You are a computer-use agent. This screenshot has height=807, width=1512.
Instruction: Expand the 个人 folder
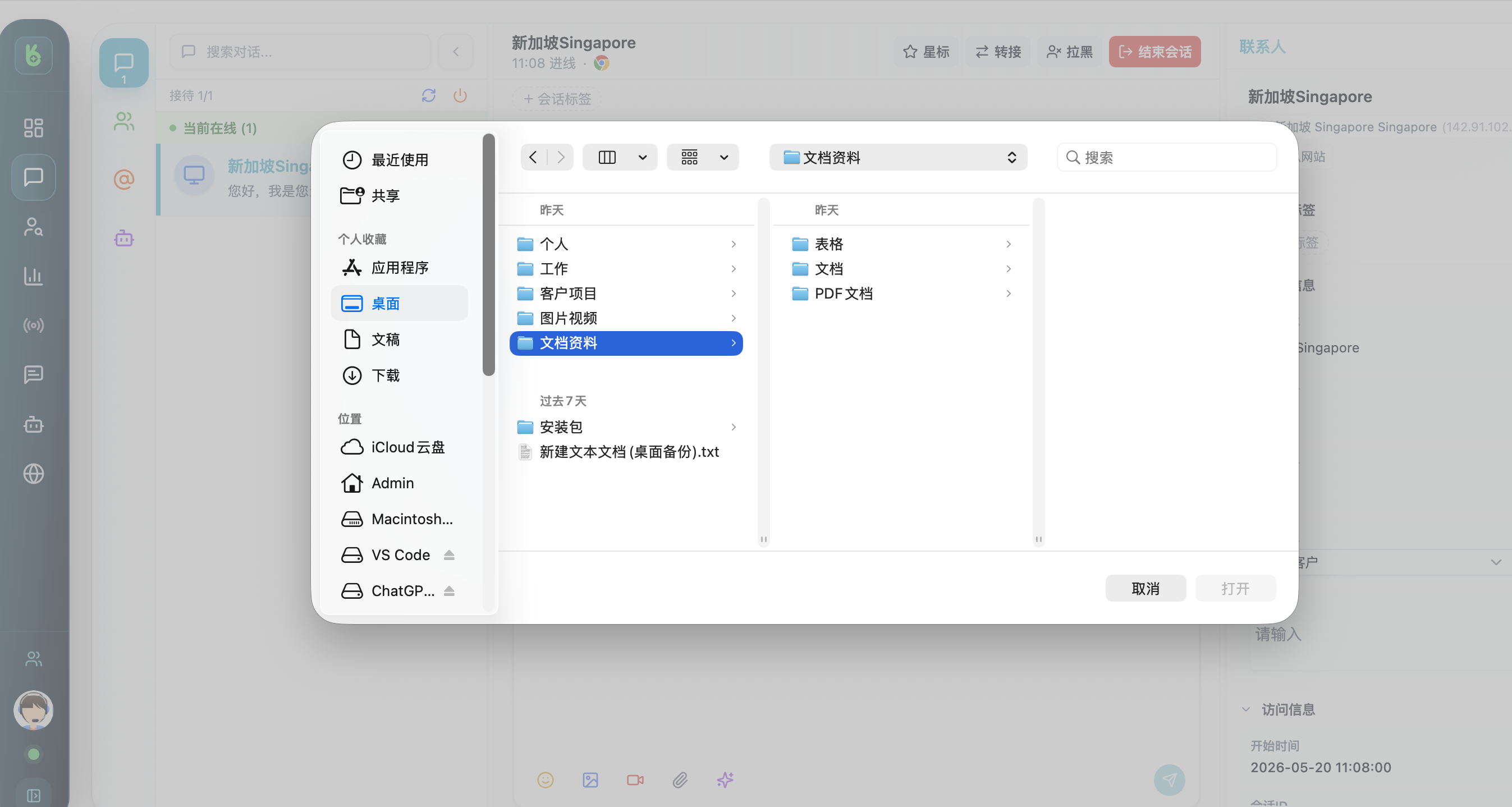point(733,244)
